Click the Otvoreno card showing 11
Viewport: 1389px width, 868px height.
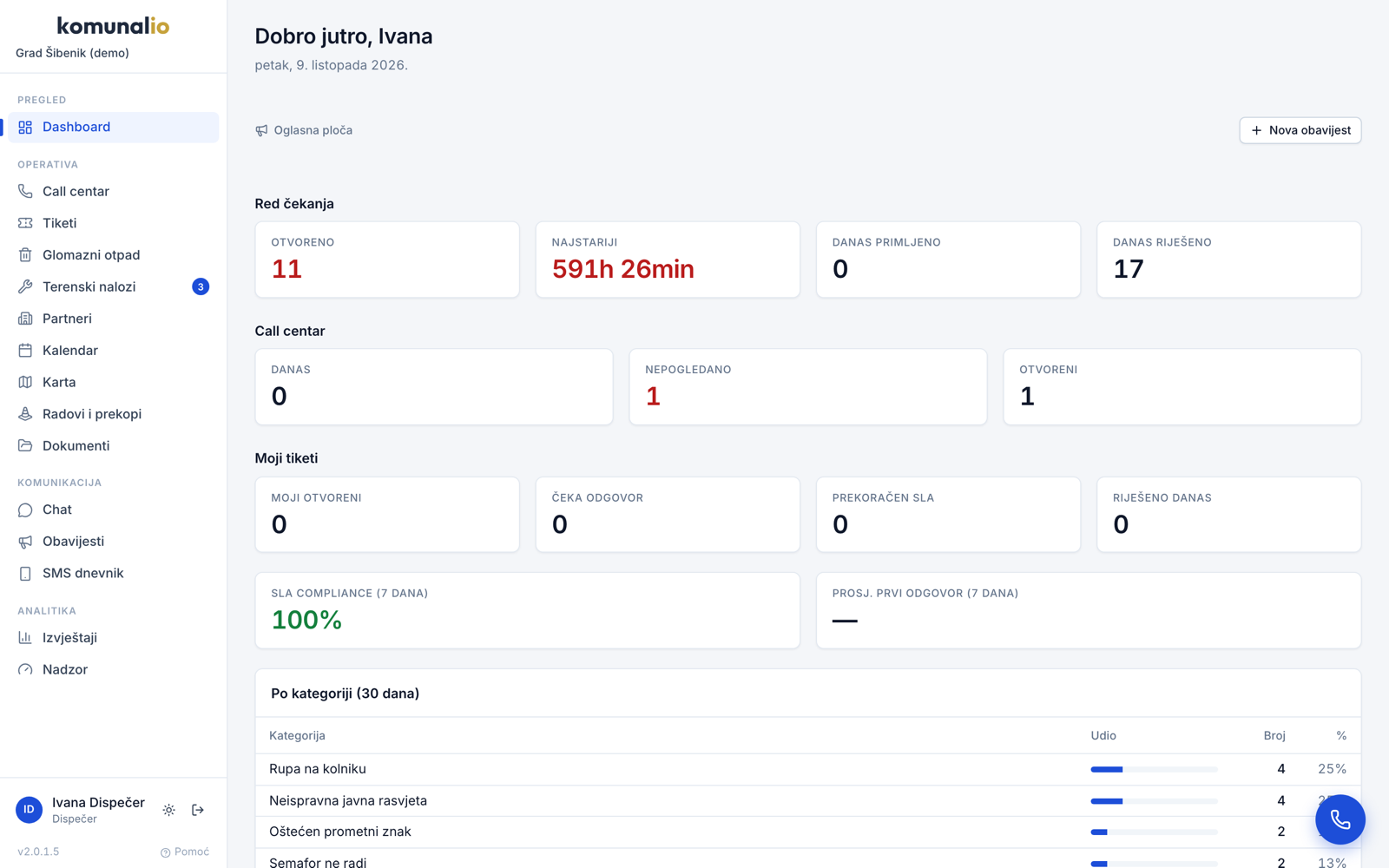pos(387,260)
